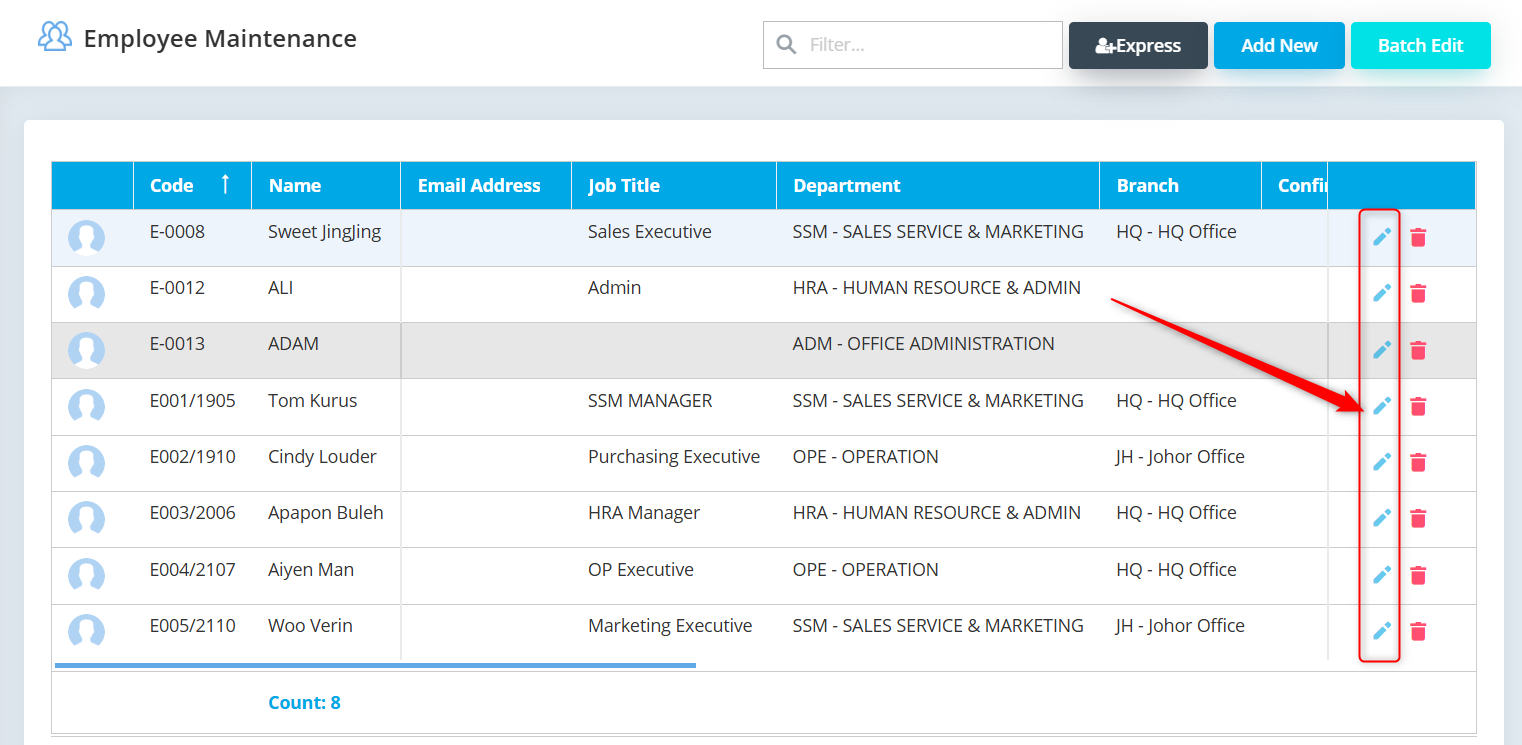Select 'JH - Johor Office' in Woo Verin row
This screenshot has height=745, width=1522.
1180,626
